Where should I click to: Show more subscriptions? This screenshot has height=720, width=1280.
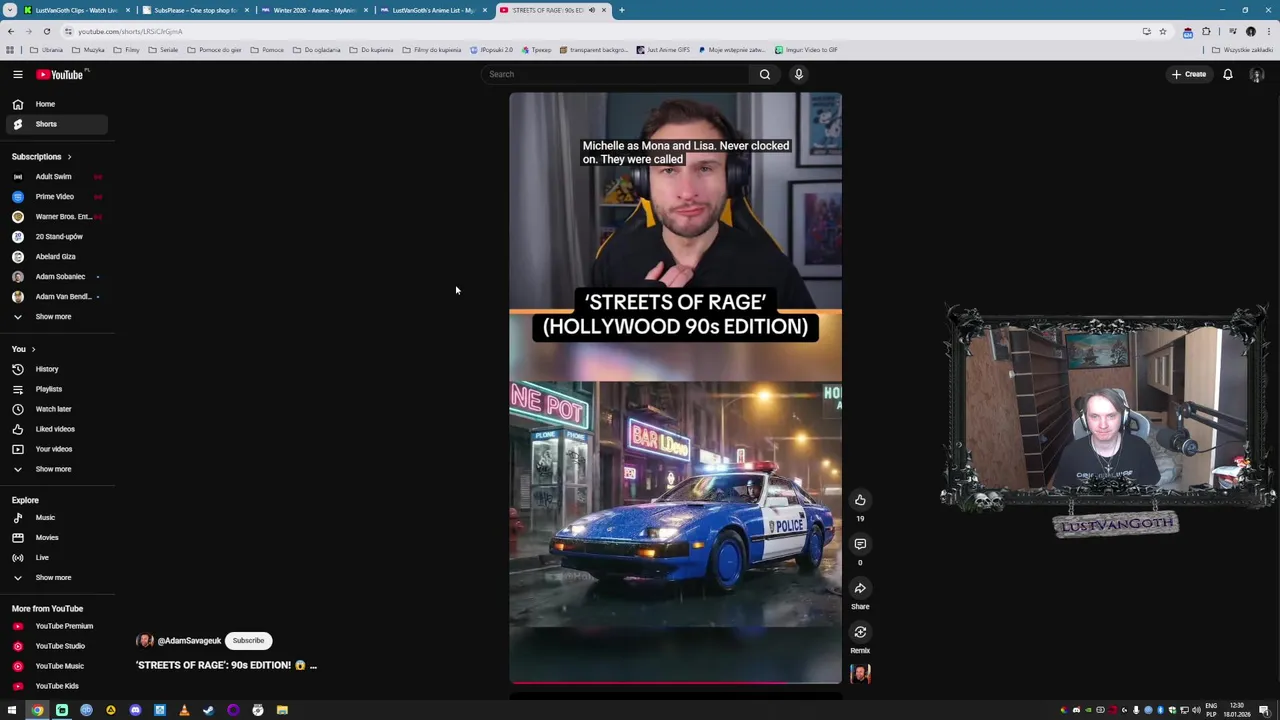[55, 317]
